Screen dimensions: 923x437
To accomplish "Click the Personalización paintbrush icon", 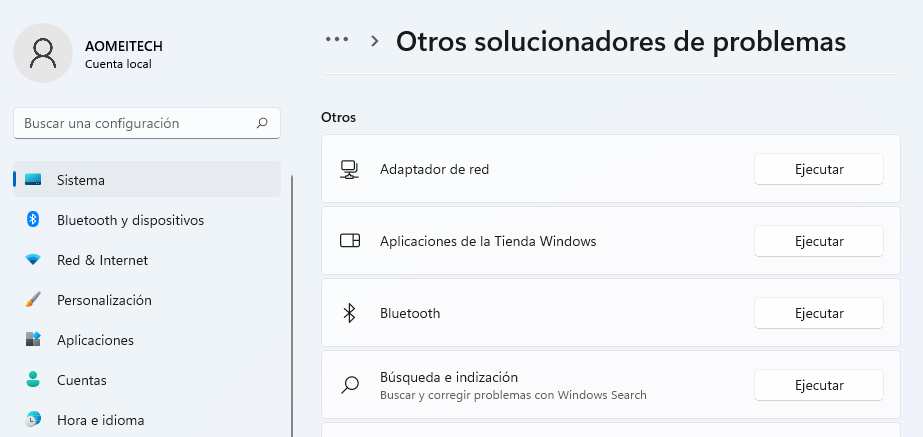I will 33,300.
